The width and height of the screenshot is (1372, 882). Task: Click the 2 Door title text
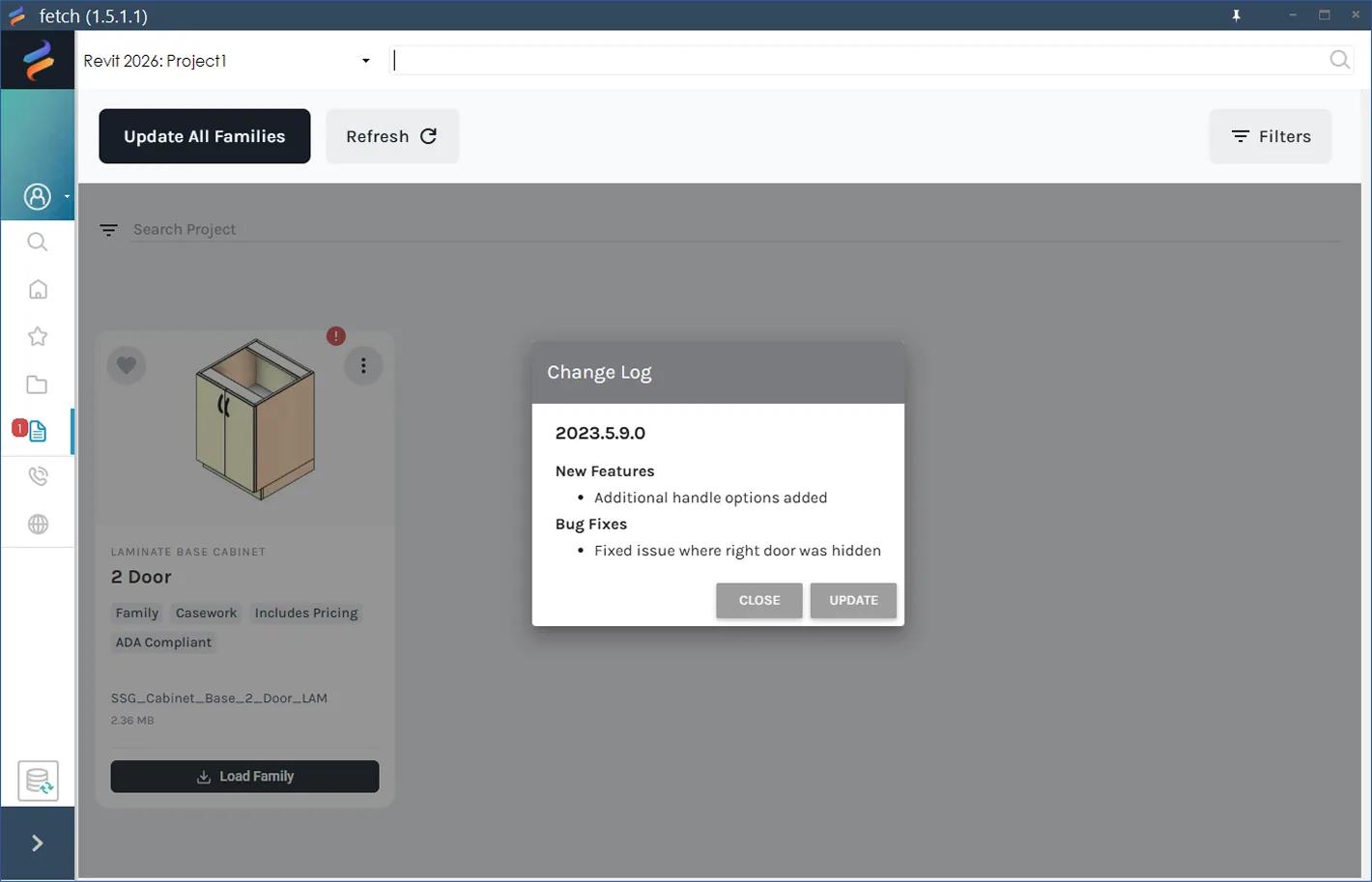(141, 577)
